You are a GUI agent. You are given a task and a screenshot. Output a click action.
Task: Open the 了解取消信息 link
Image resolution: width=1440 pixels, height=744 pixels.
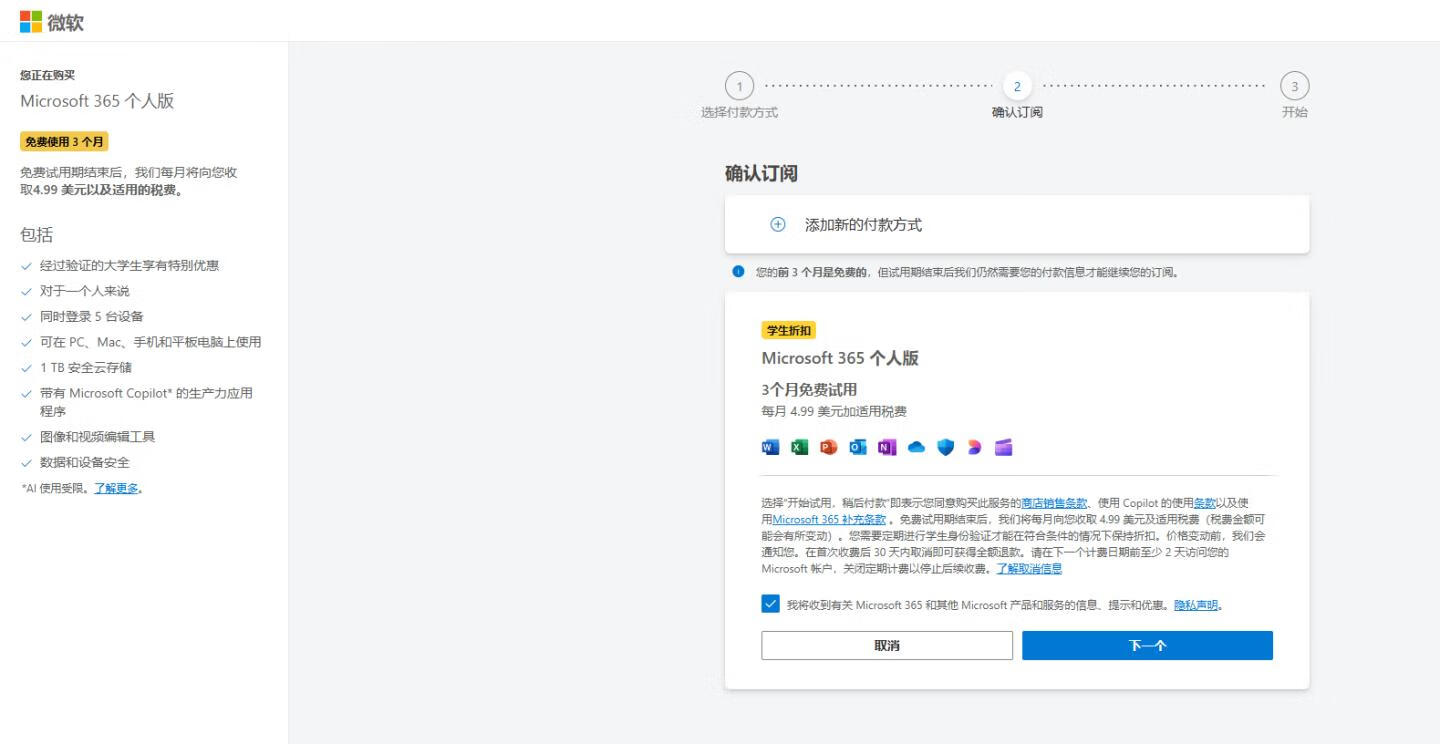(x=1029, y=569)
